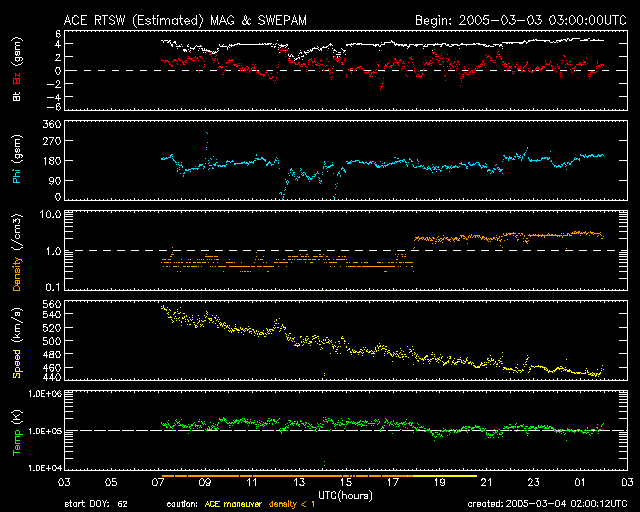Click the '17' hour label on the time axis
The height and width of the screenshot is (512, 640).
(393, 482)
